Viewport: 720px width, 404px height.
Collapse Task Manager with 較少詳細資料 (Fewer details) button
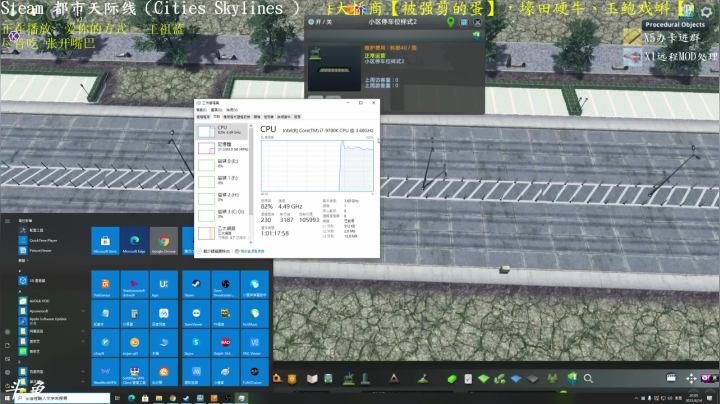(214, 251)
